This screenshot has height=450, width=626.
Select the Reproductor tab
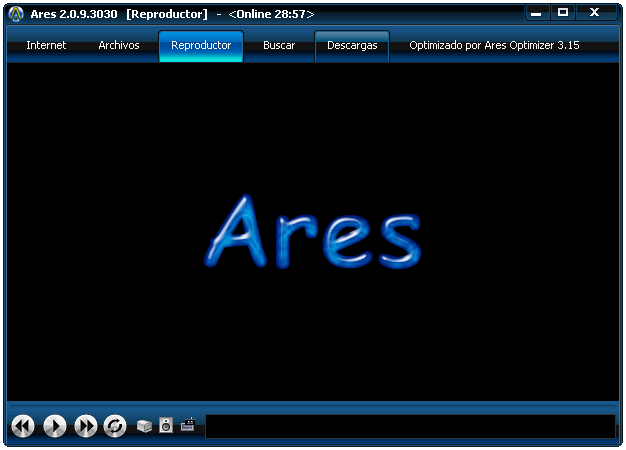coord(201,46)
